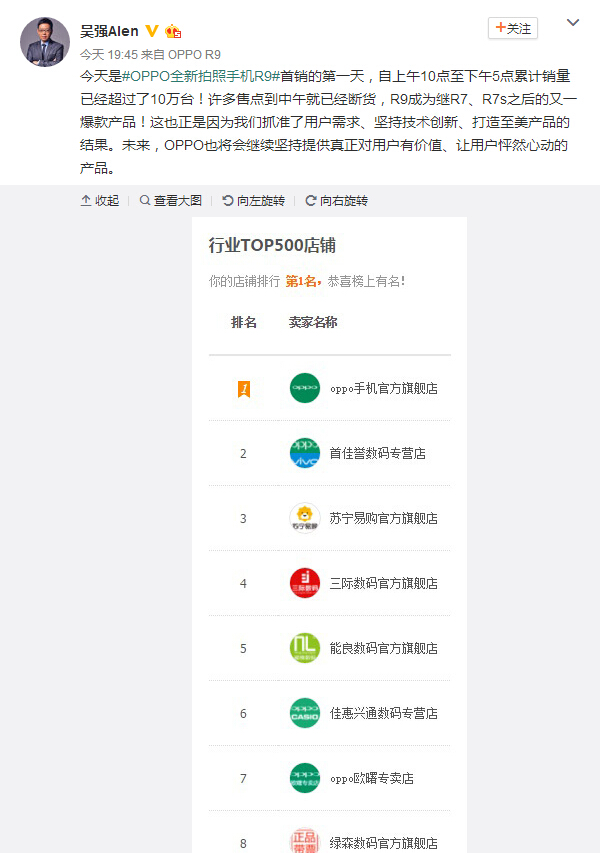Viewport: 600px width, 853px height.
Task: Click the 能良数码 green NL logo
Action: click(305, 648)
